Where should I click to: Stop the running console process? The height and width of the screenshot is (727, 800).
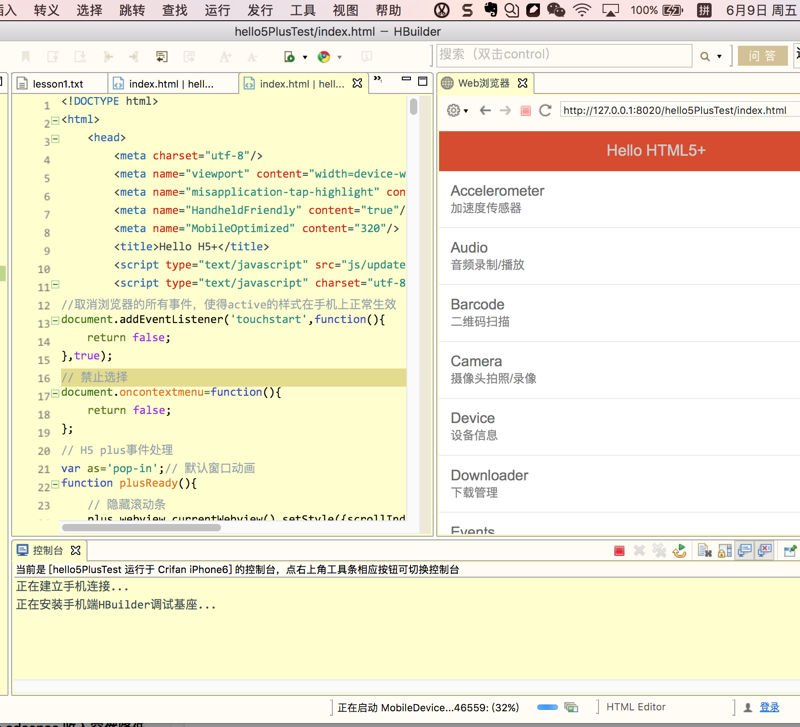619,551
